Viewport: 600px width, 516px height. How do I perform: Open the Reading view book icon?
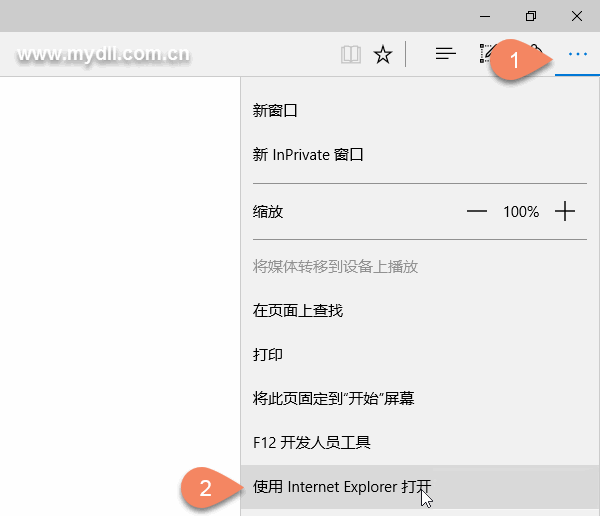(x=351, y=54)
